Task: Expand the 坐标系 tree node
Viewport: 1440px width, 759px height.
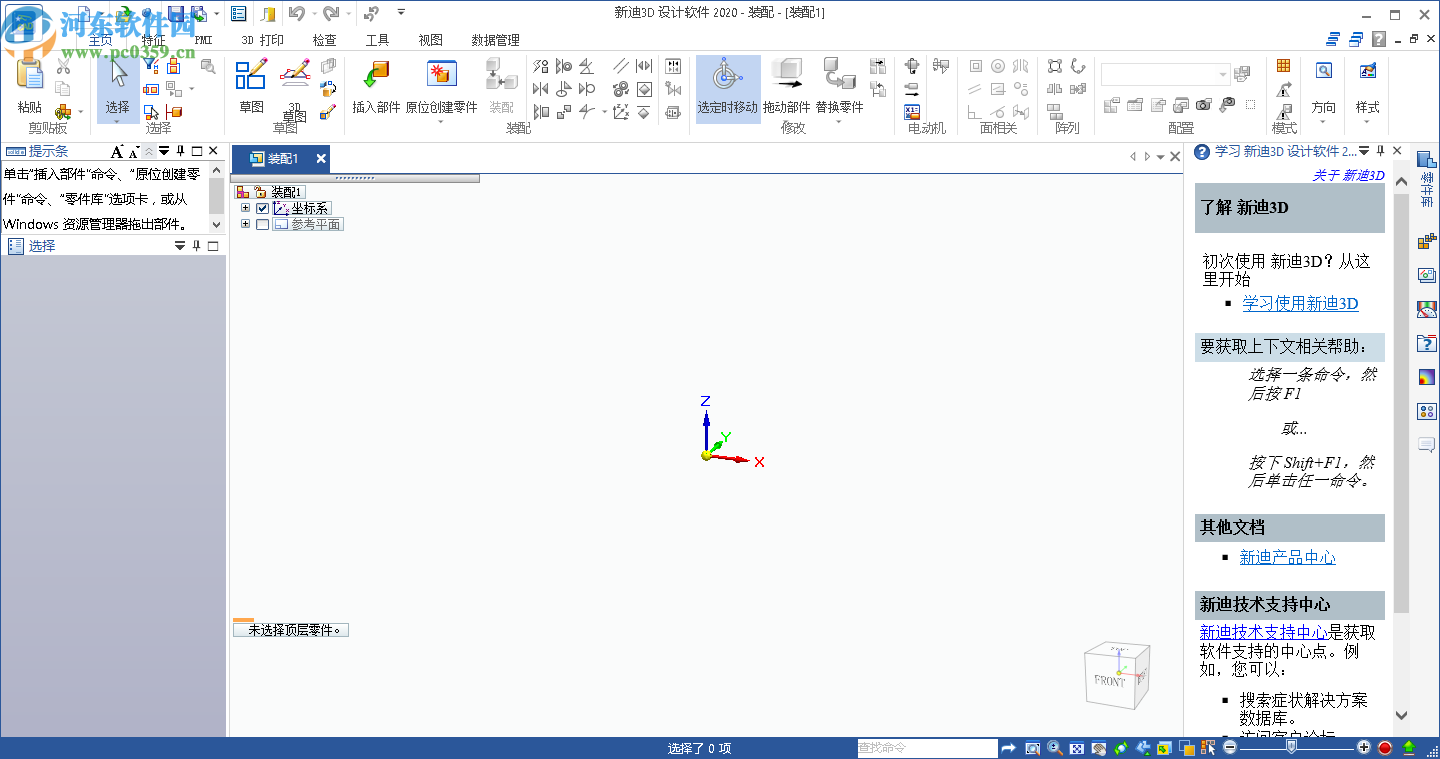Action: 246,207
